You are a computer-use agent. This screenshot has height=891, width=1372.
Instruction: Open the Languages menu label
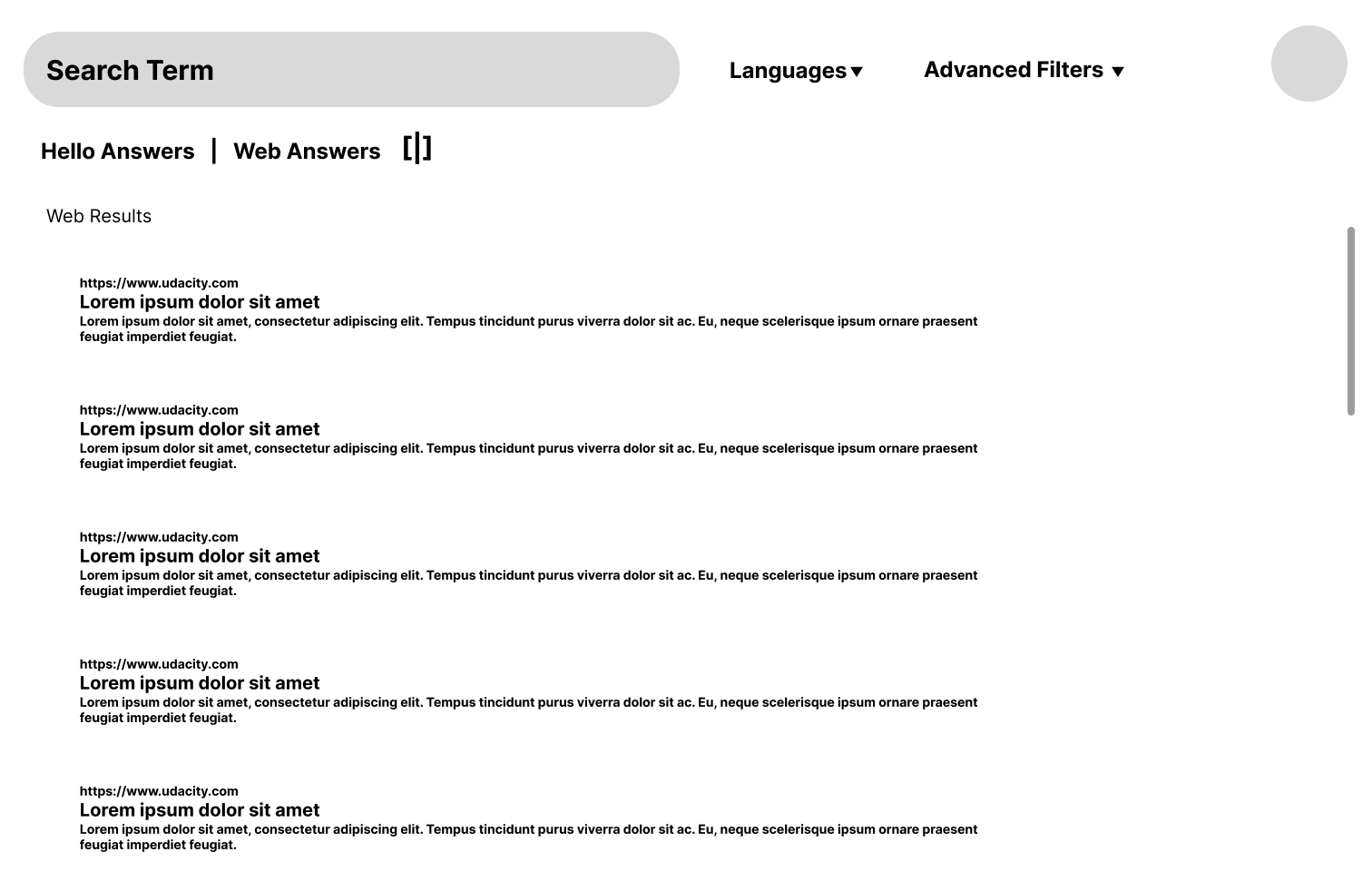click(788, 71)
